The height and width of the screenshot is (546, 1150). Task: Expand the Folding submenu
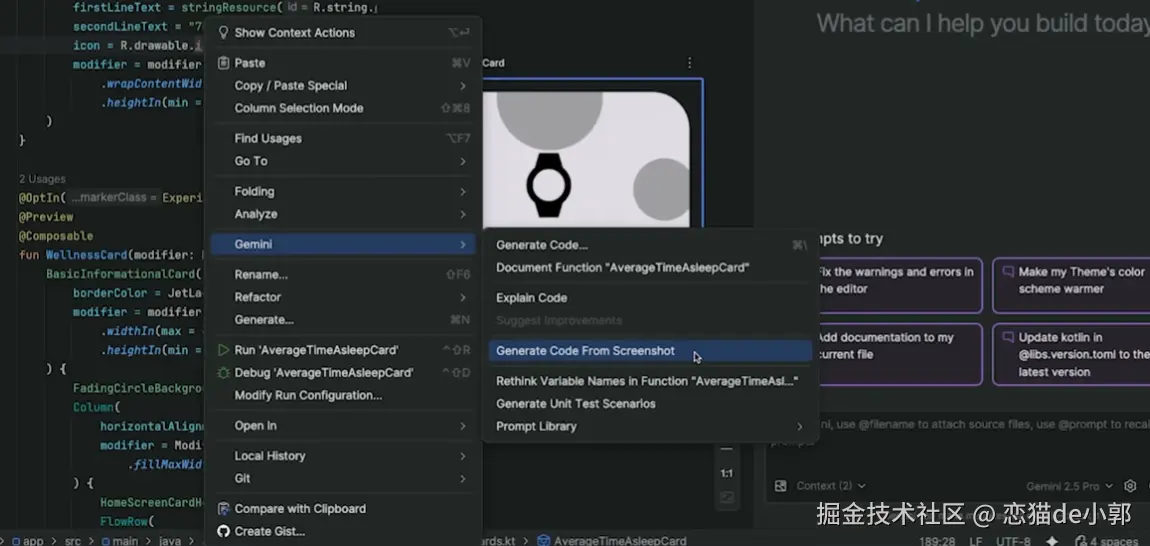343,192
